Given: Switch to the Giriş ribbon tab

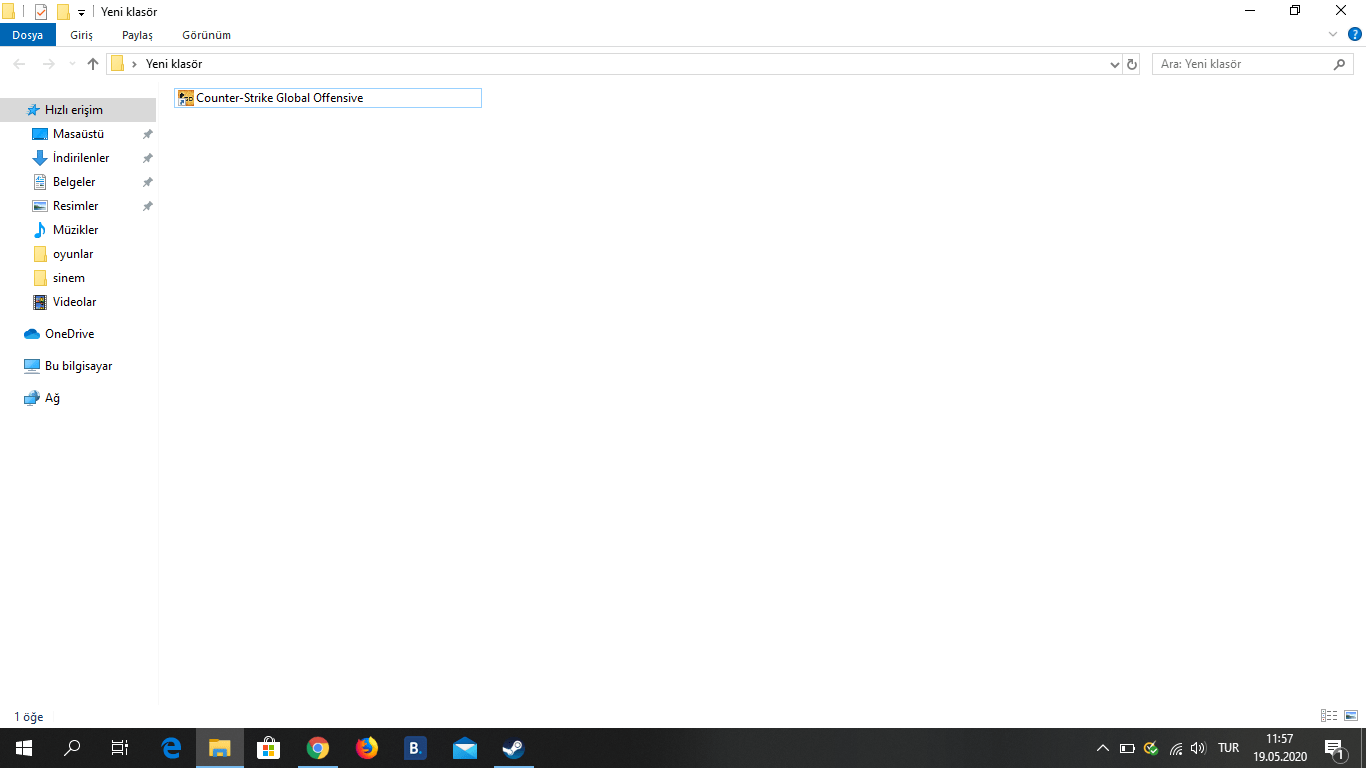Looking at the screenshot, I should (x=81, y=35).
